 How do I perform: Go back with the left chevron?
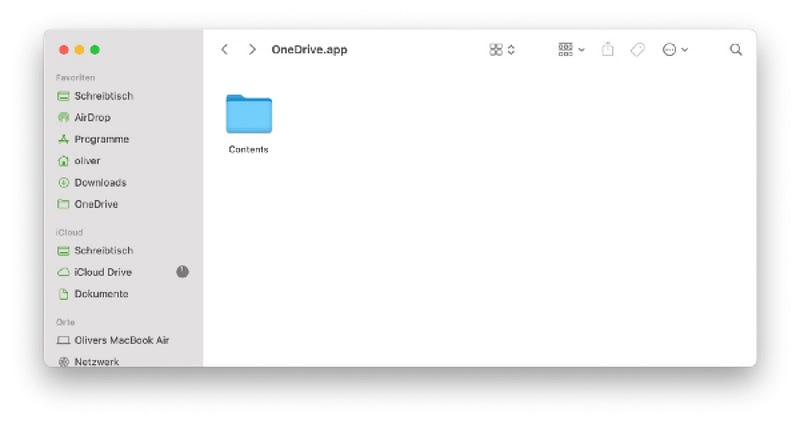click(x=224, y=49)
